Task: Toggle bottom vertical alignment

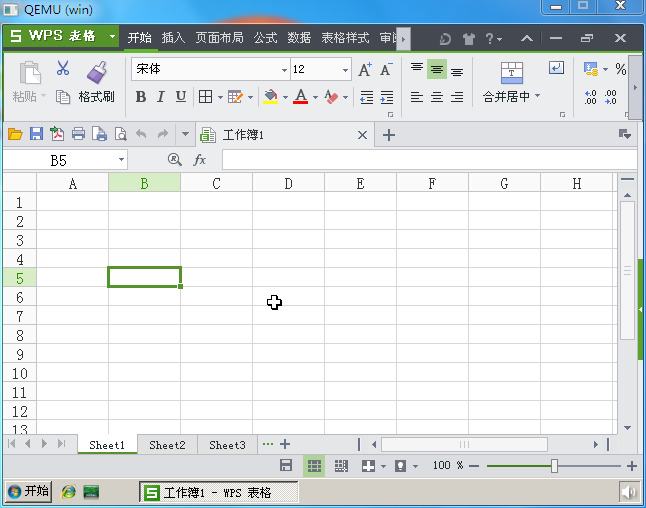Action: click(x=457, y=70)
